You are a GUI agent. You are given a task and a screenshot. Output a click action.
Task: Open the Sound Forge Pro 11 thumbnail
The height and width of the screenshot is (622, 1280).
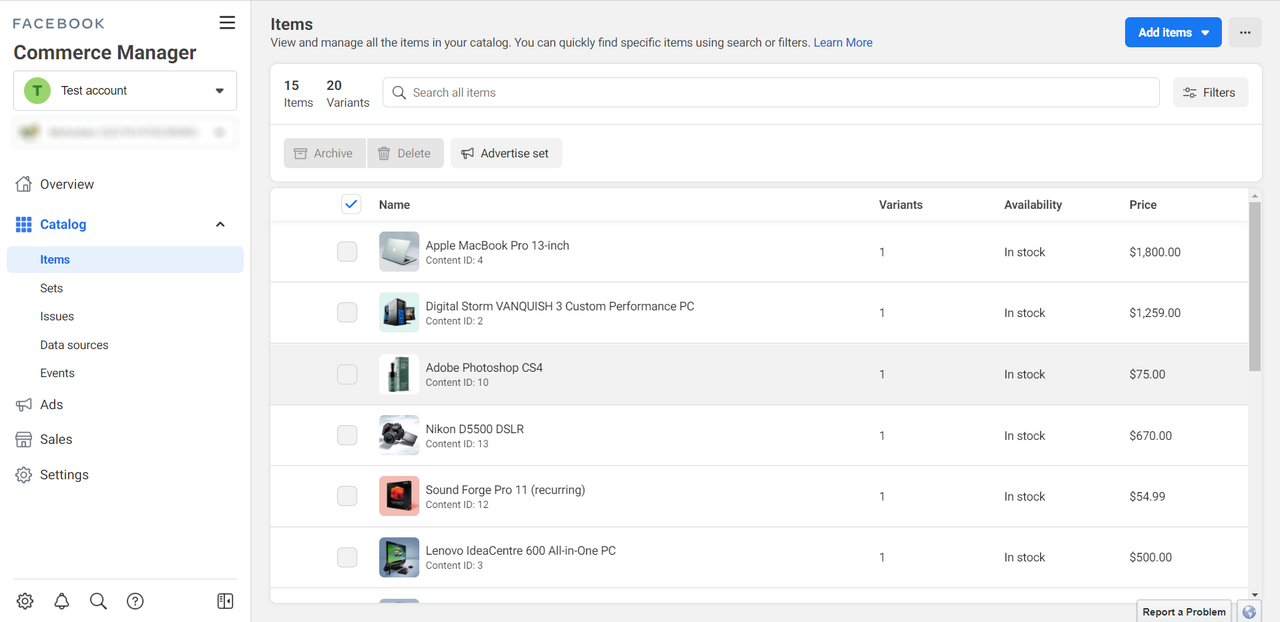(399, 496)
